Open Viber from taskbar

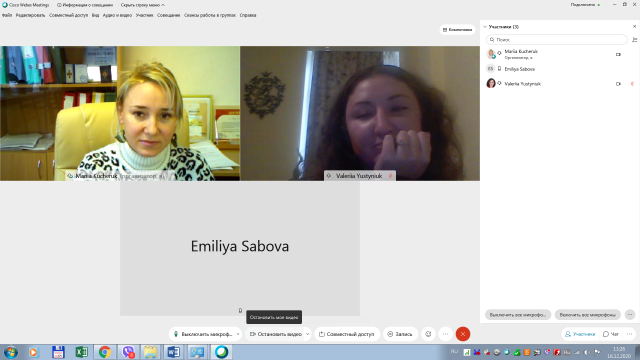tap(128, 352)
